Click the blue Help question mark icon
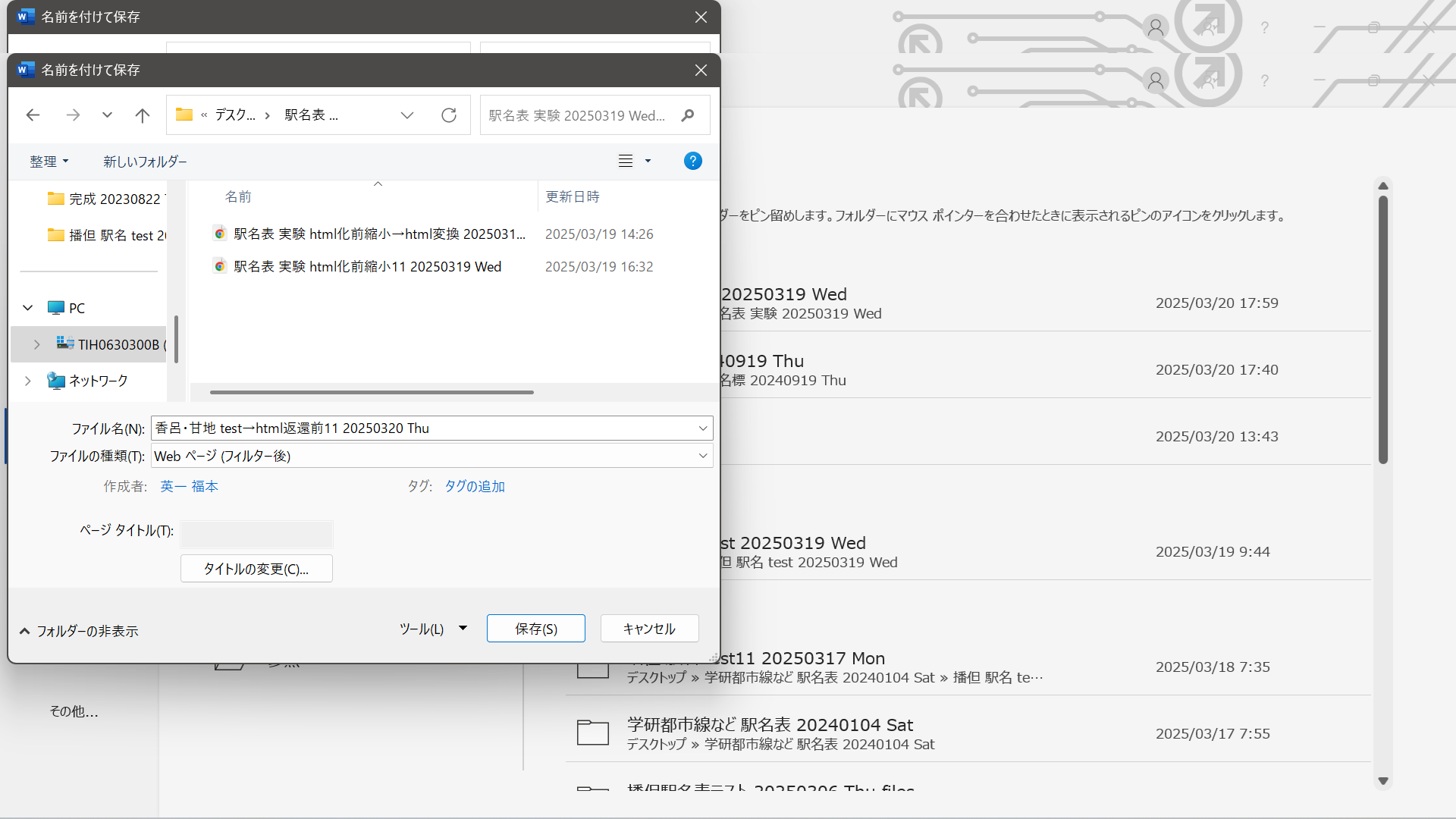 [x=692, y=161]
